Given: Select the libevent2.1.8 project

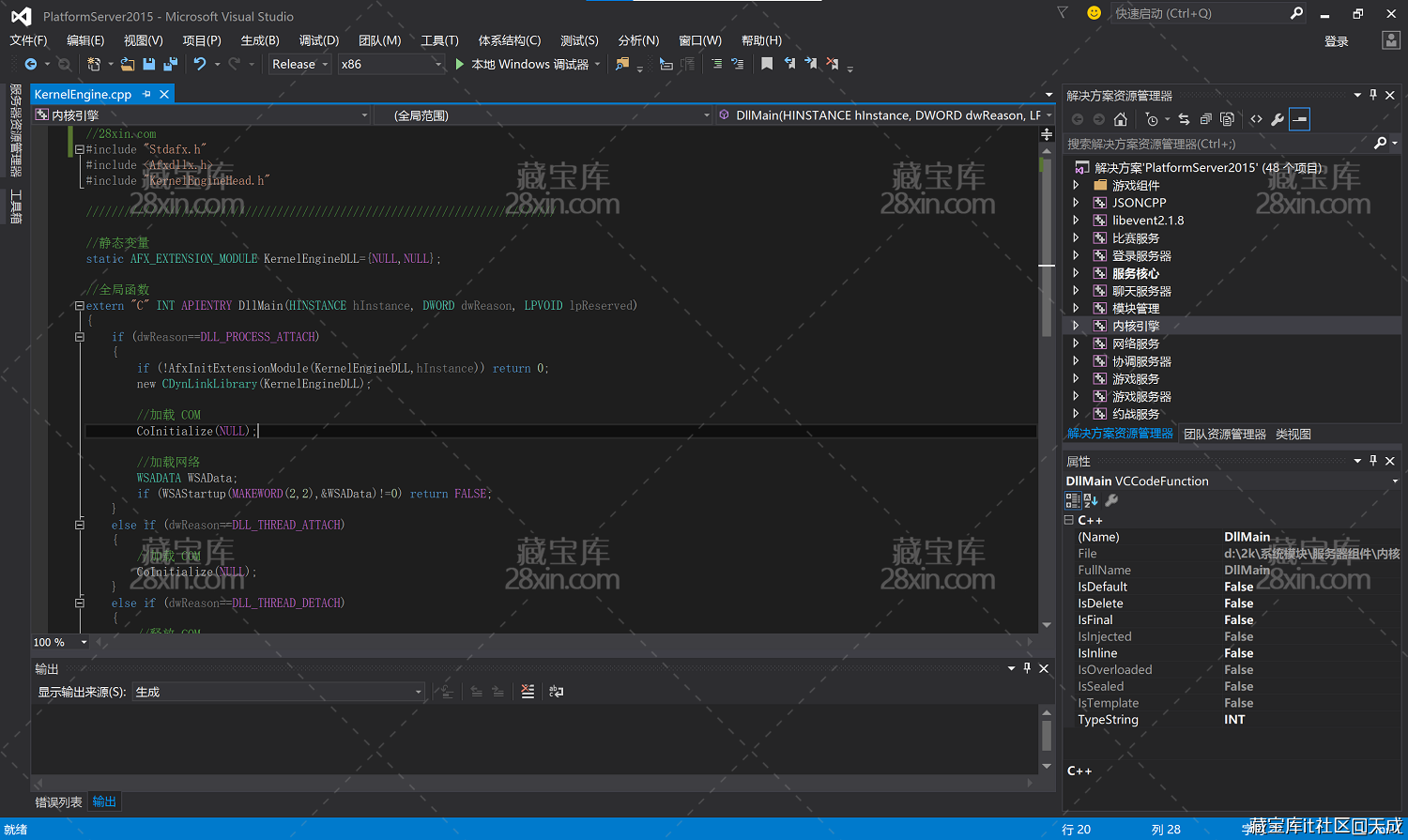Looking at the screenshot, I should pos(1148,221).
